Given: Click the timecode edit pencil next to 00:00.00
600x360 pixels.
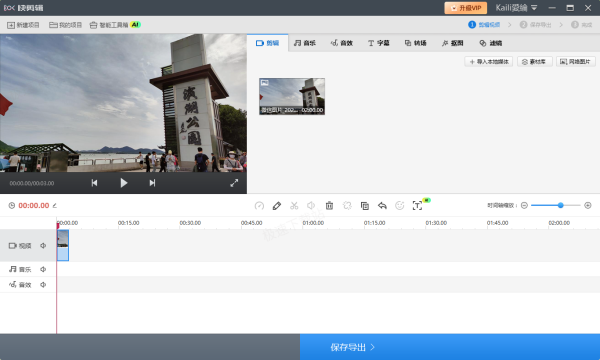Looking at the screenshot, I should click(55, 206).
